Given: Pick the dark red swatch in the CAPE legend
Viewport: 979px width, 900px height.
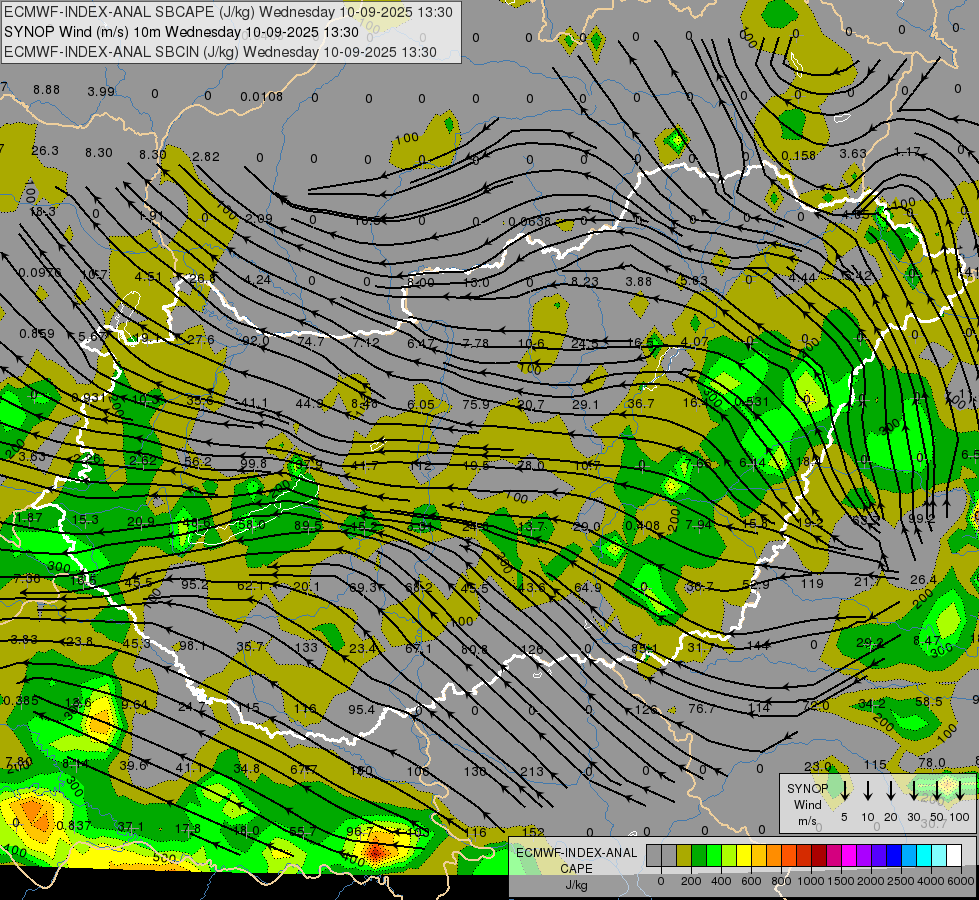Looking at the screenshot, I should 819,856.
